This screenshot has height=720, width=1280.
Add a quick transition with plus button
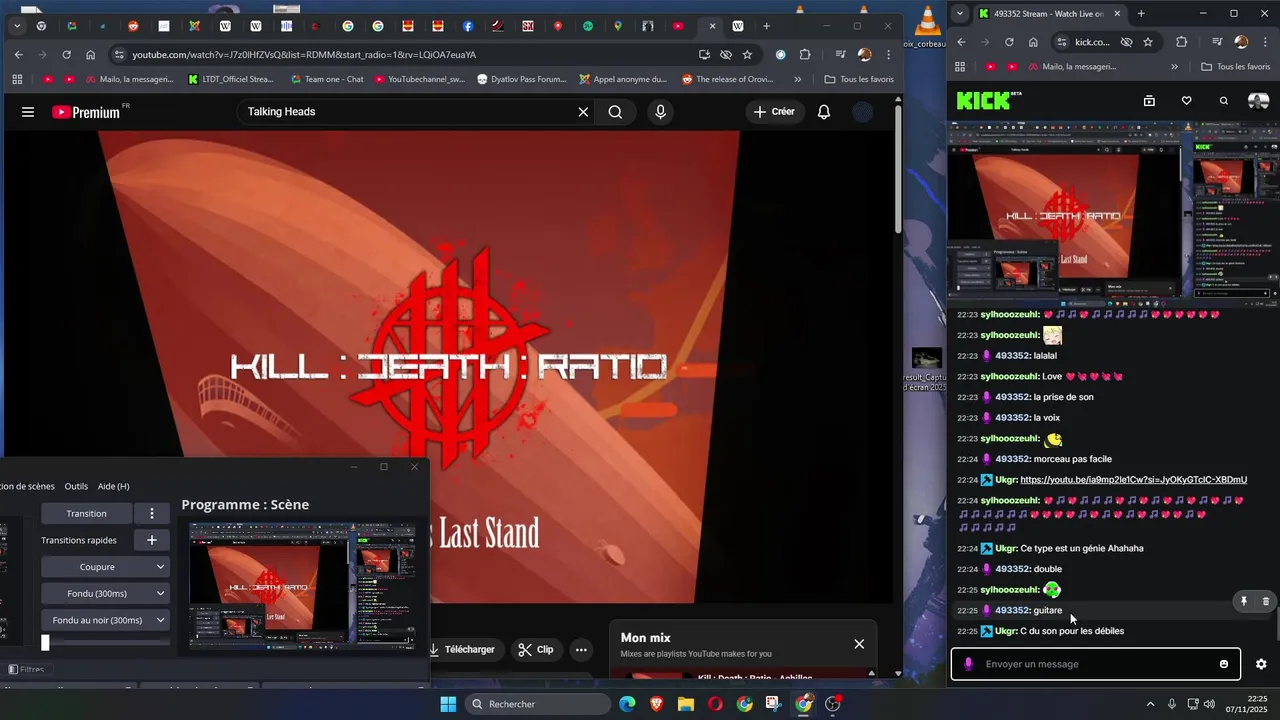click(152, 540)
